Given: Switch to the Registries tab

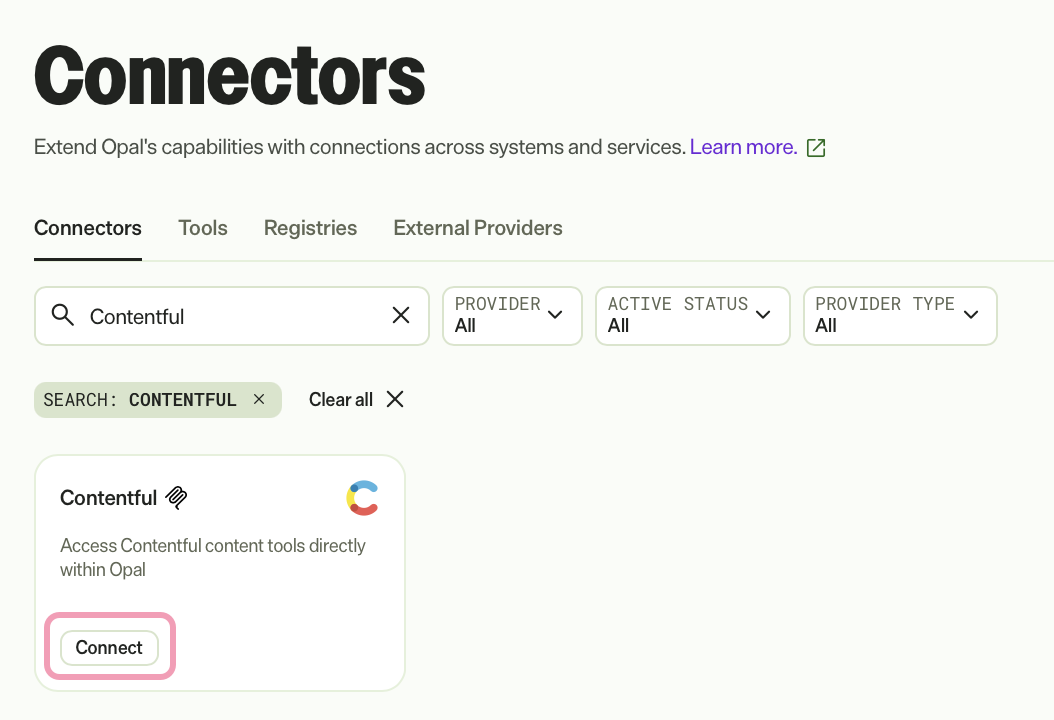Looking at the screenshot, I should click(311, 228).
